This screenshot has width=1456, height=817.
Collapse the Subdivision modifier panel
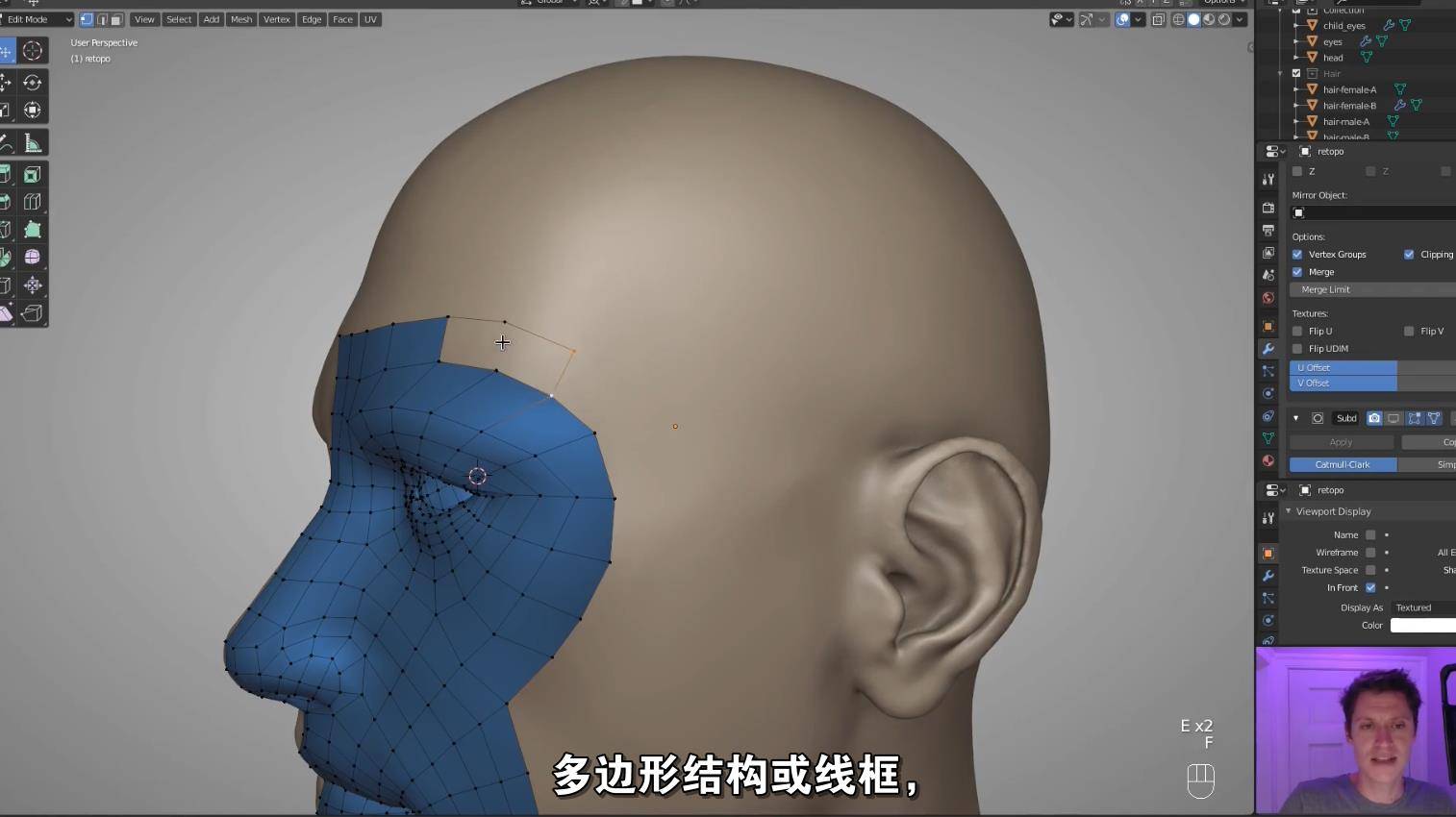(x=1295, y=418)
